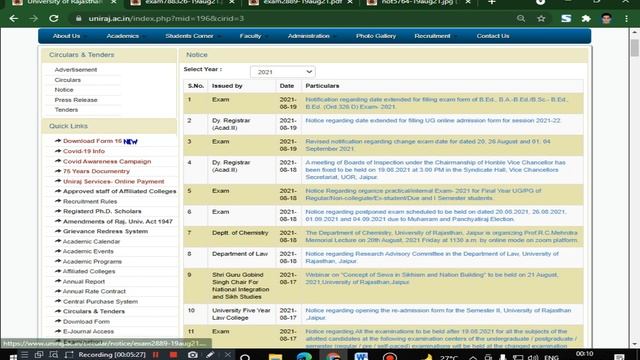
Task: Open notice about UG online admission form extension
Action: [x=433, y=120]
